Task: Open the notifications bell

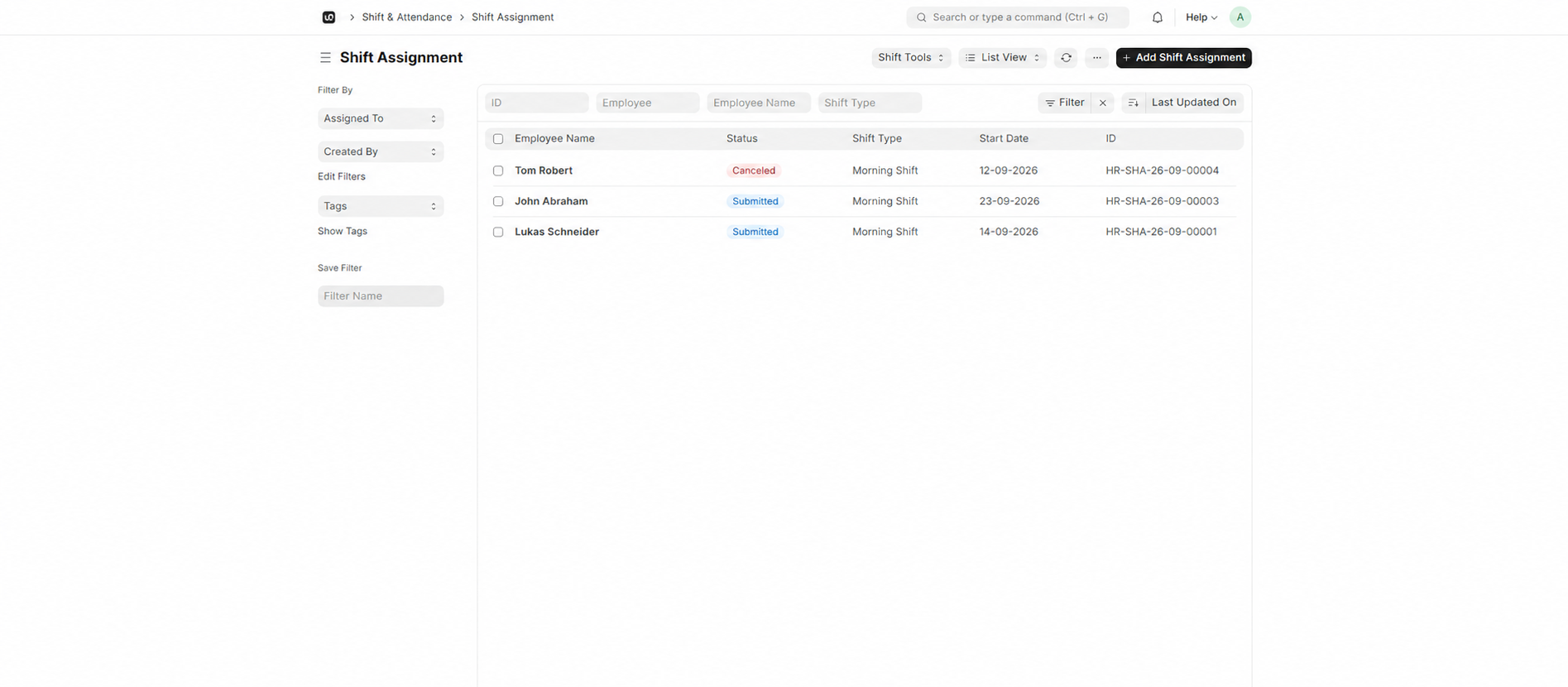Action: click(x=1158, y=17)
